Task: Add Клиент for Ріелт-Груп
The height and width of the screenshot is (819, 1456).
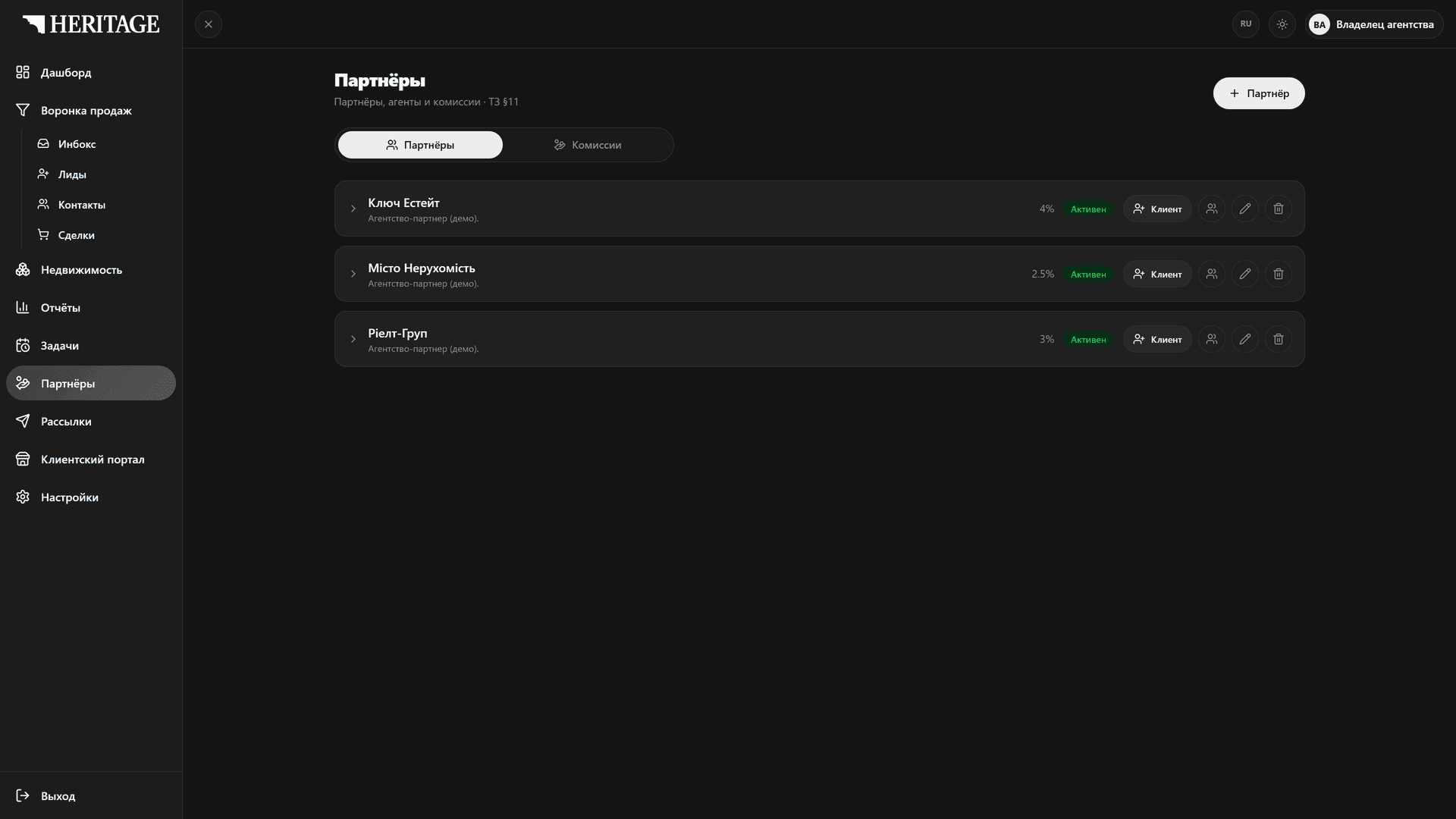Action: [1157, 339]
